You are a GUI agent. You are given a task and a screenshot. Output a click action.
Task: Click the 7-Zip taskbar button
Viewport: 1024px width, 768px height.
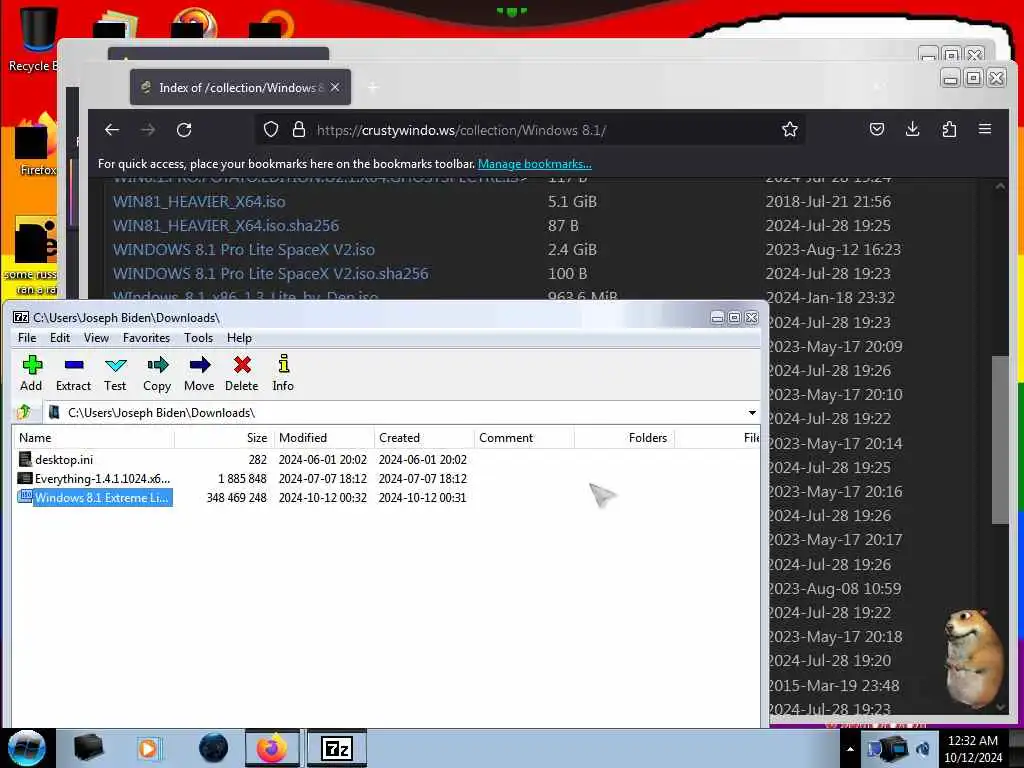pos(337,748)
